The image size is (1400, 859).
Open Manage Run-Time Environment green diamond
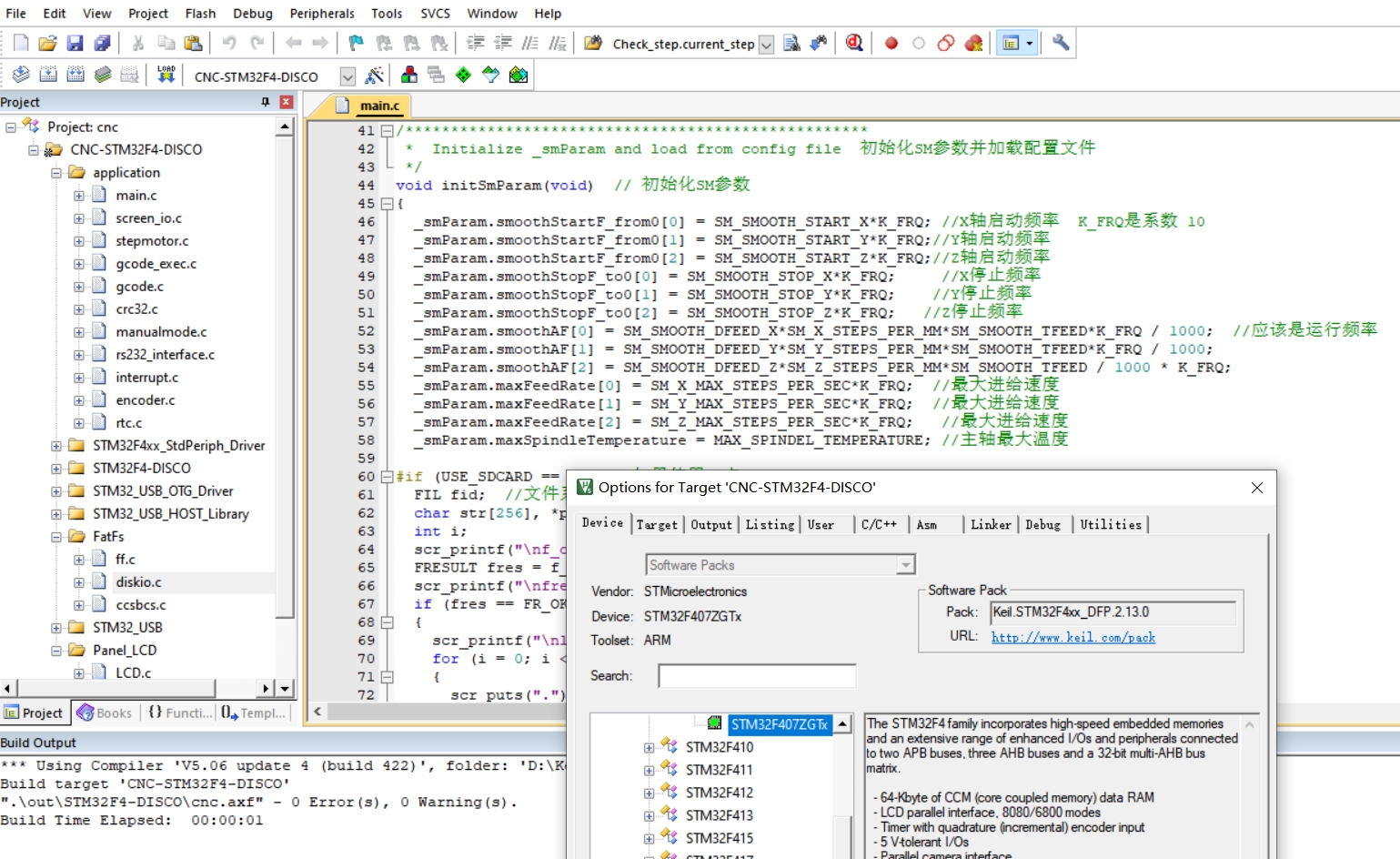pos(464,75)
